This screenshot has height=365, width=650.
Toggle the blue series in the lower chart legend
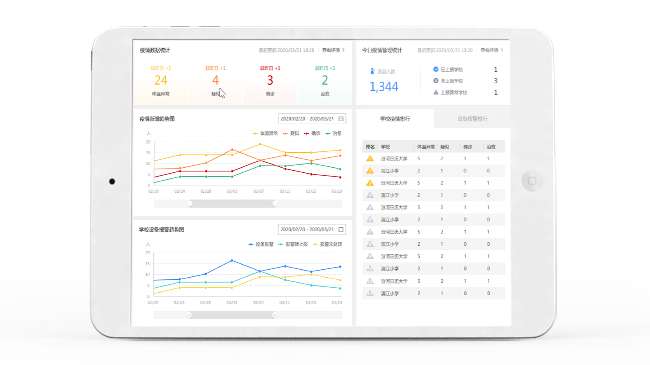tap(261, 244)
